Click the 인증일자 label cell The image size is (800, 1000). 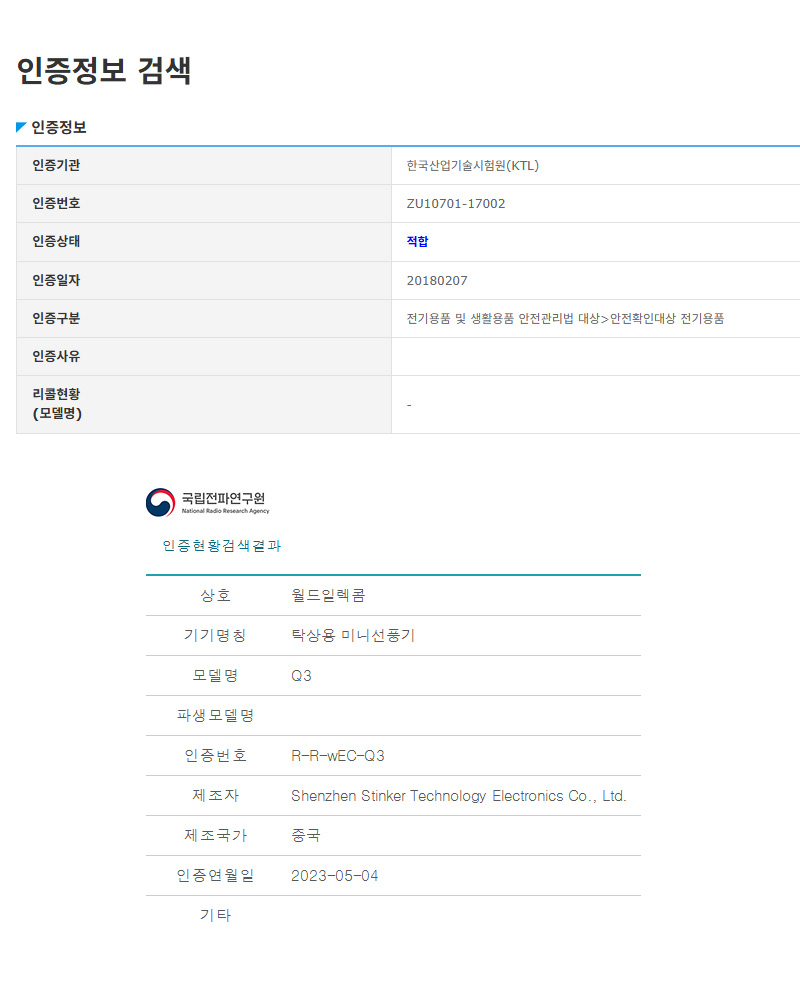(x=204, y=281)
